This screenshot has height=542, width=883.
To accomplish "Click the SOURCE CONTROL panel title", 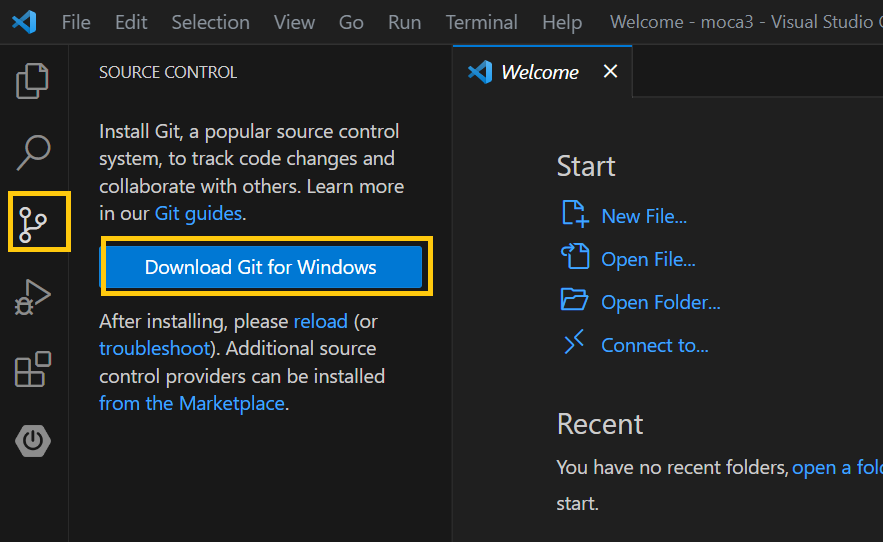I will coord(168,72).
